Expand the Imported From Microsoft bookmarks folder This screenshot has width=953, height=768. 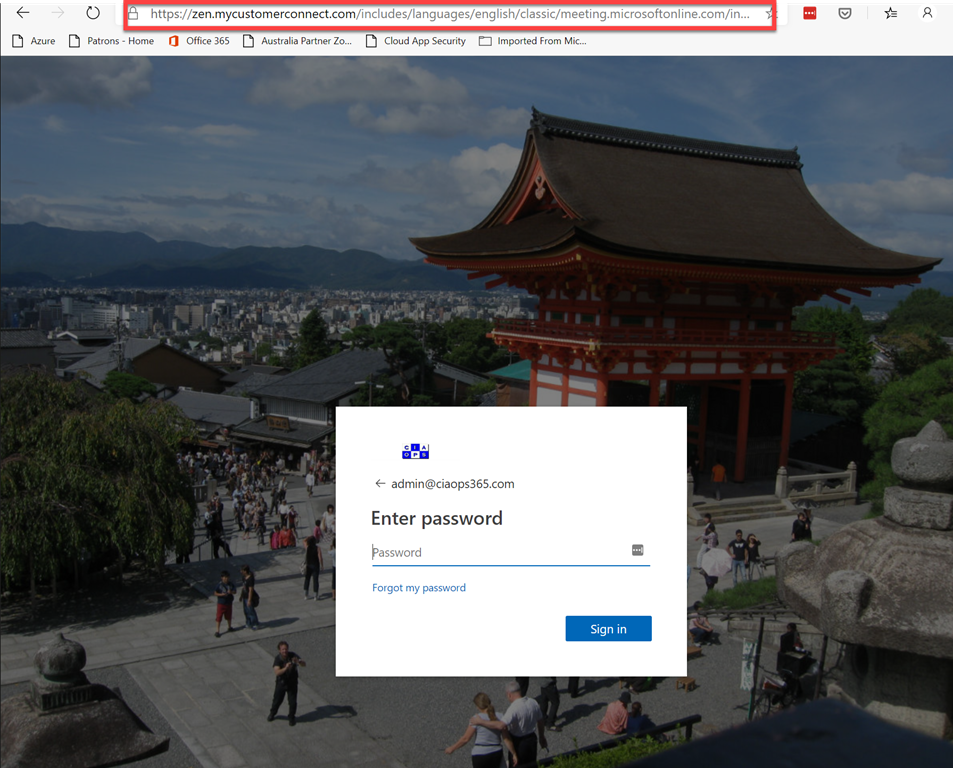tap(533, 41)
